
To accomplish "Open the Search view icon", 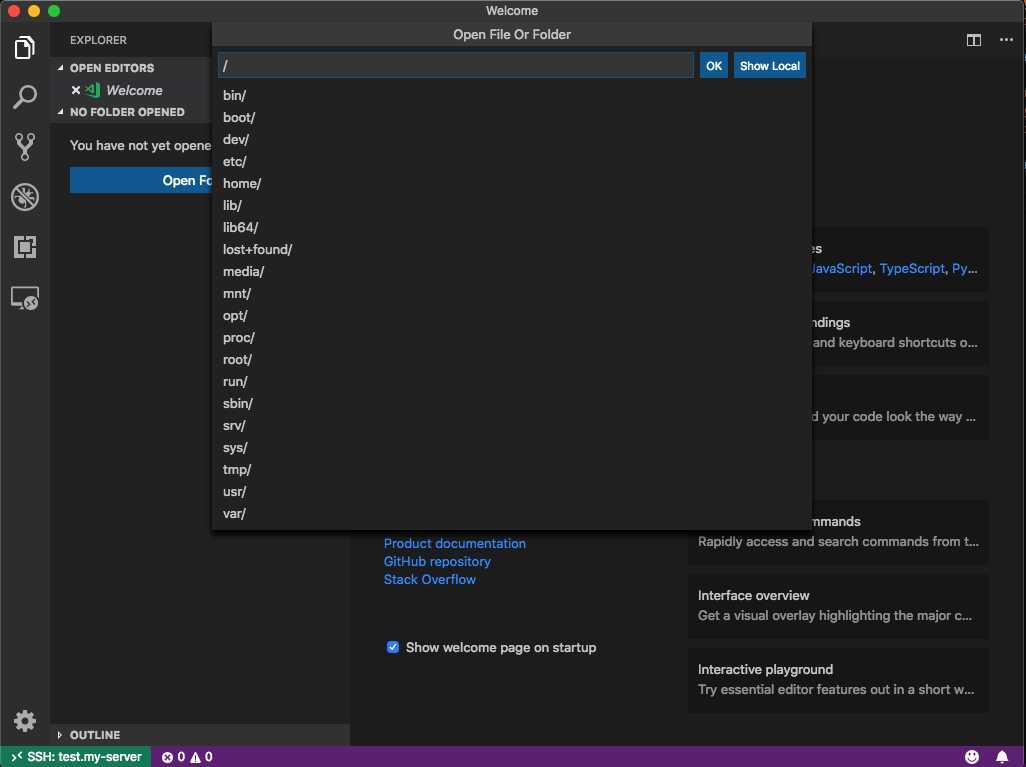I will click(x=25, y=97).
